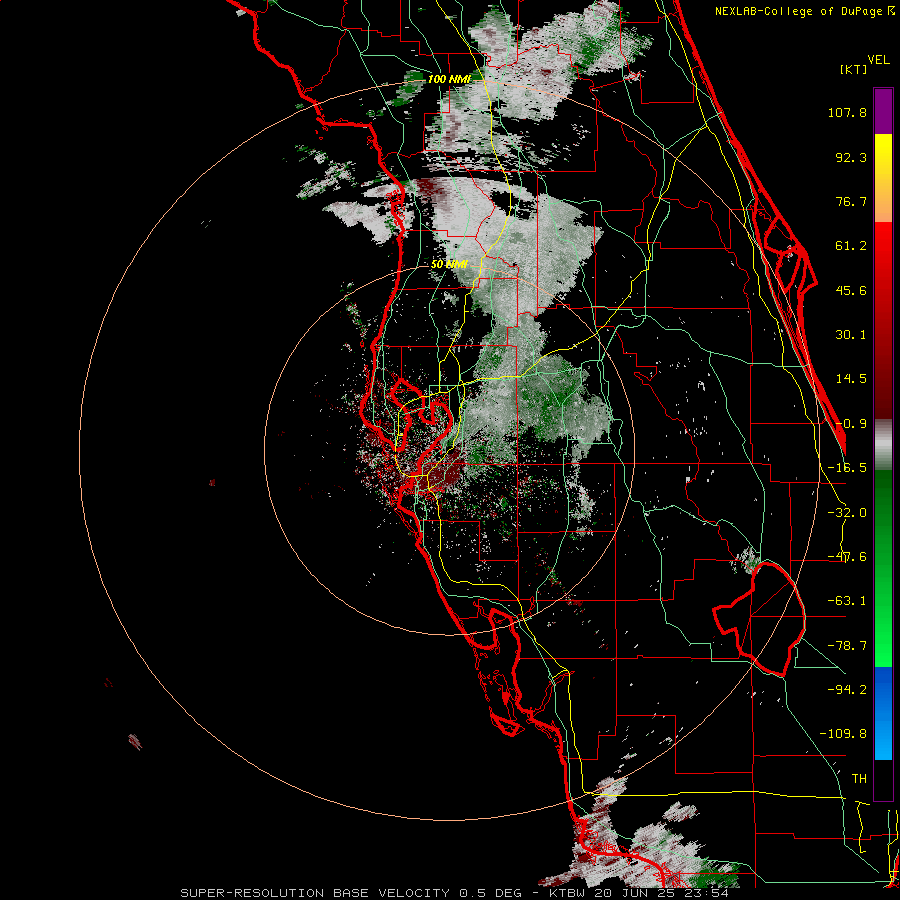Click the -63.1 legend value
Image resolution: width=900 pixels, height=900 pixels.
tap(847, 601)
